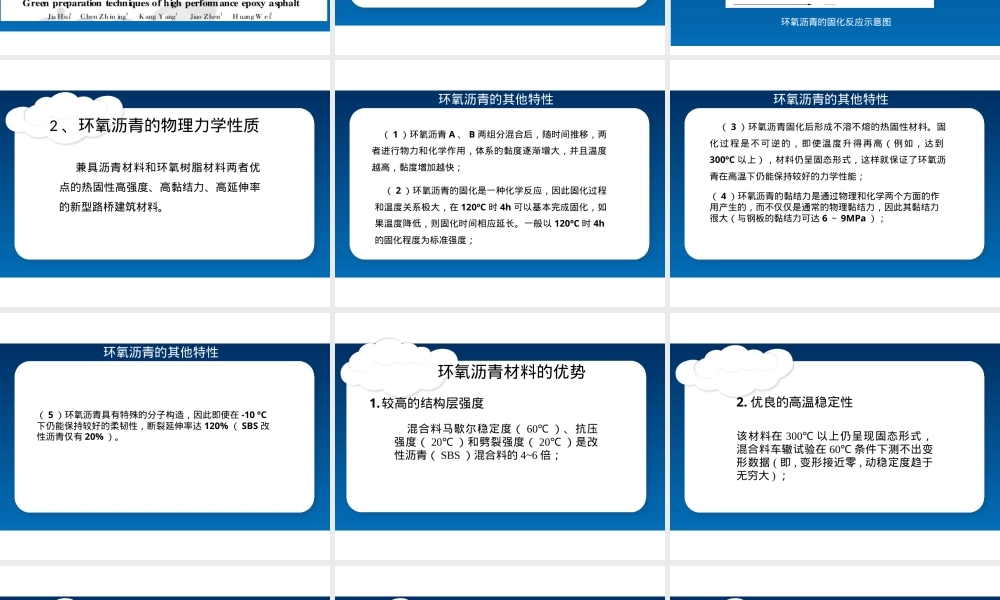1000x600 pixels.
Task: Select the 环氧沥青的其他特性 slide with items (3) and (4)
Action: tap(835, 184)
